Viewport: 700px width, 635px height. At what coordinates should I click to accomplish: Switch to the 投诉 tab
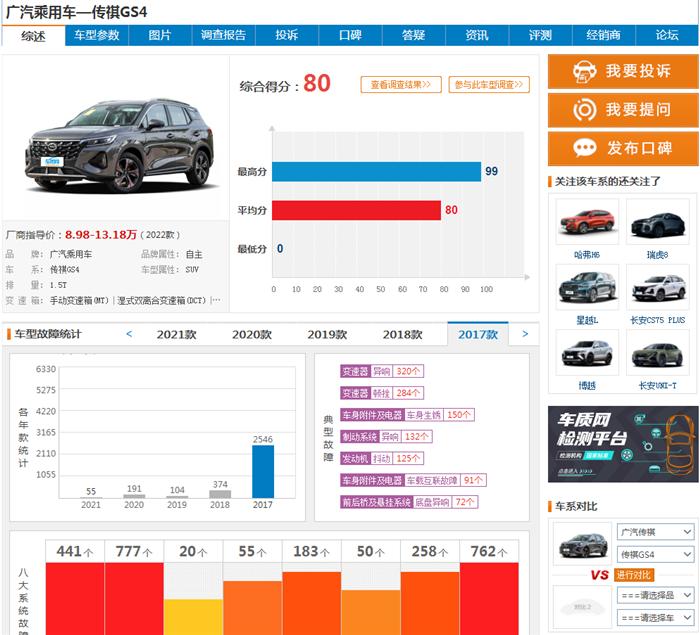click(287, 35)
